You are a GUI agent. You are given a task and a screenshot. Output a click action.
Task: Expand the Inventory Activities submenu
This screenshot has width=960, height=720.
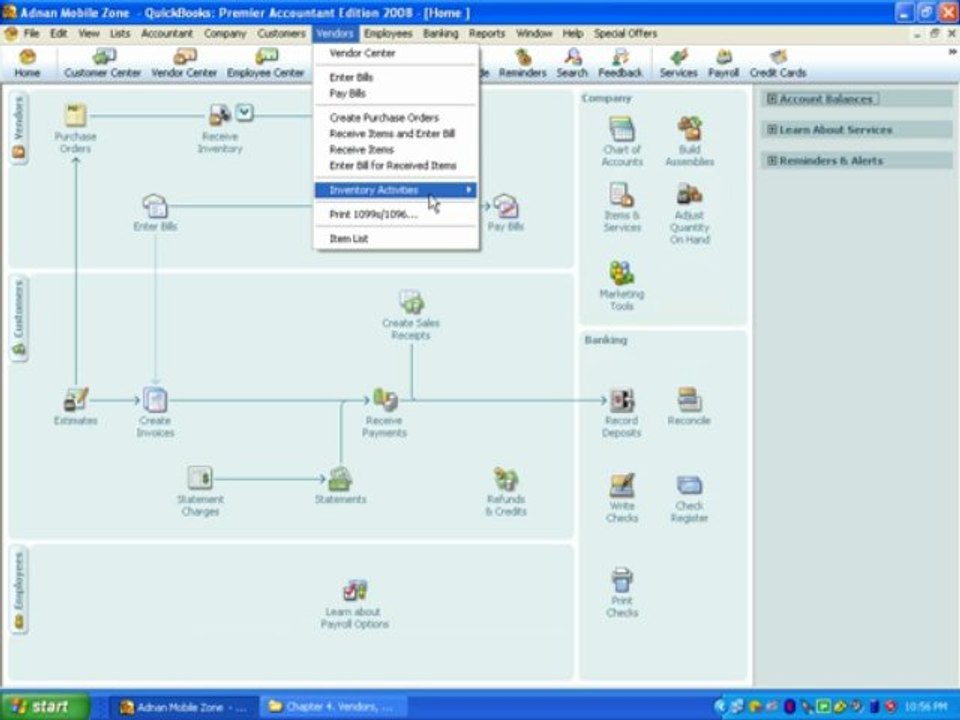[396, 190]
